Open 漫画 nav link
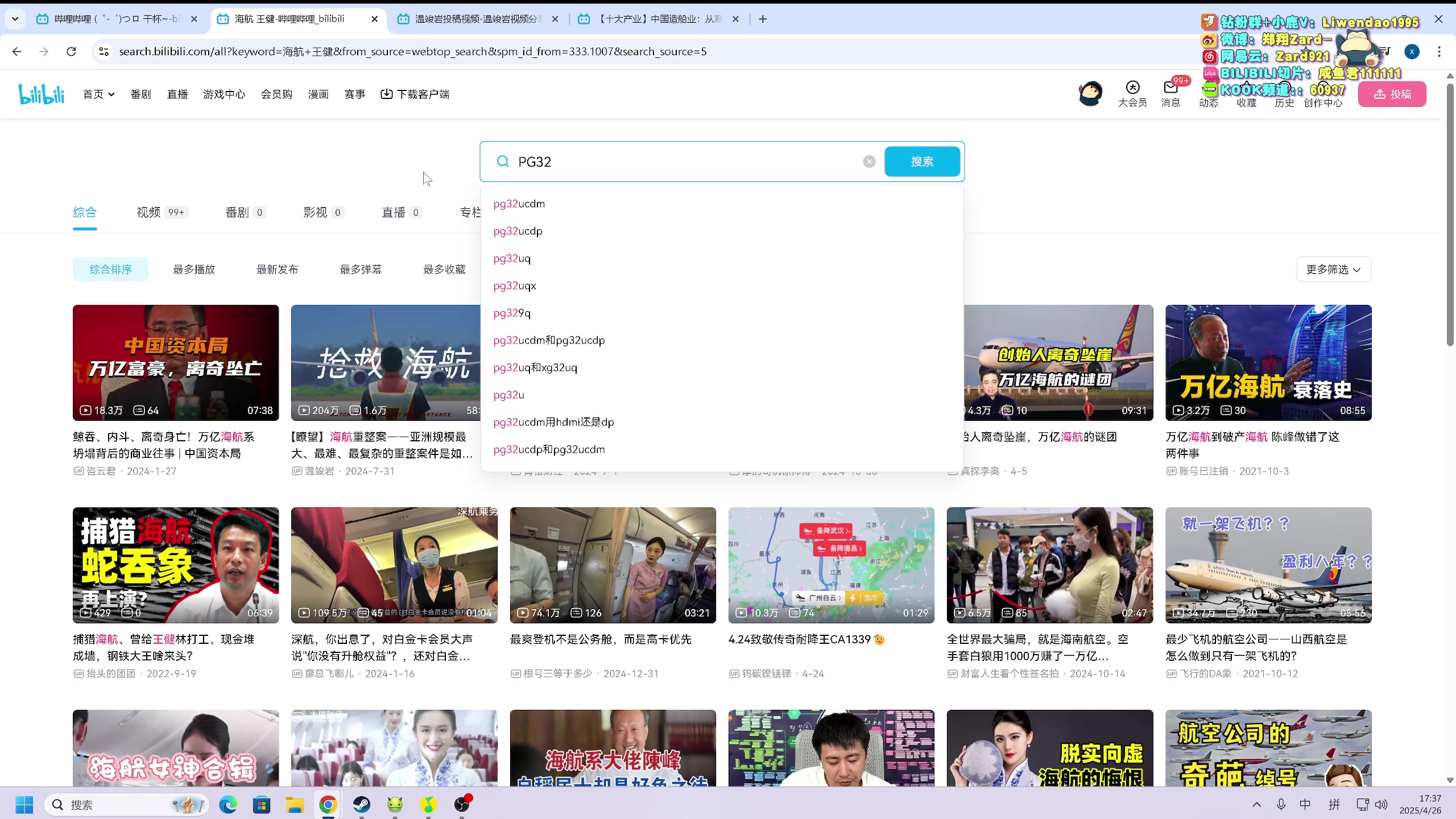The height and width of the screenshot is (819, 1456). tap(318, 94)
